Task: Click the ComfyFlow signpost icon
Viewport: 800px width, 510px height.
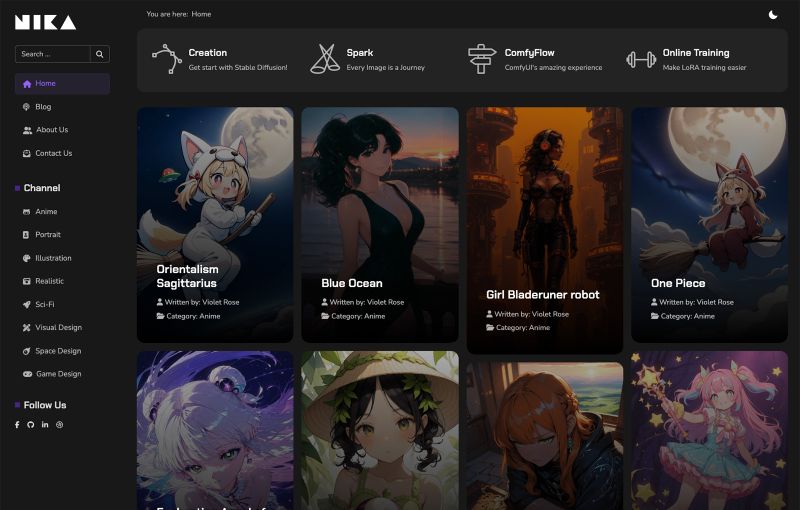Action: 482,59
